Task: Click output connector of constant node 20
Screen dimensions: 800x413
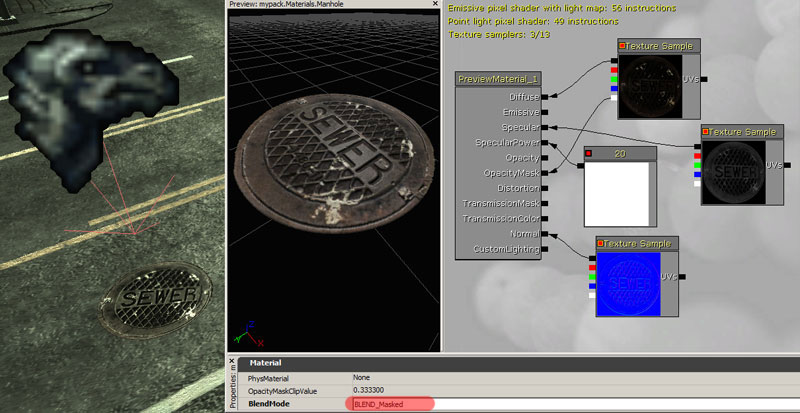Action: (580, 165)
